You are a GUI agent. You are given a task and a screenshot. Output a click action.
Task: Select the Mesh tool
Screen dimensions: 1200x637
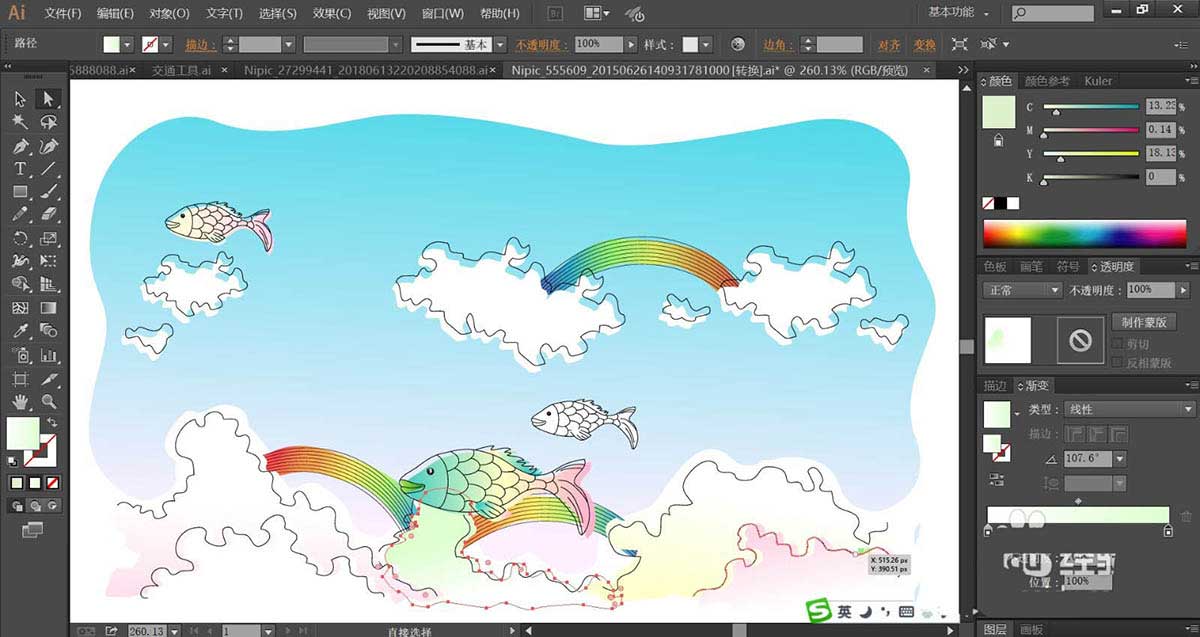(20, 308)
